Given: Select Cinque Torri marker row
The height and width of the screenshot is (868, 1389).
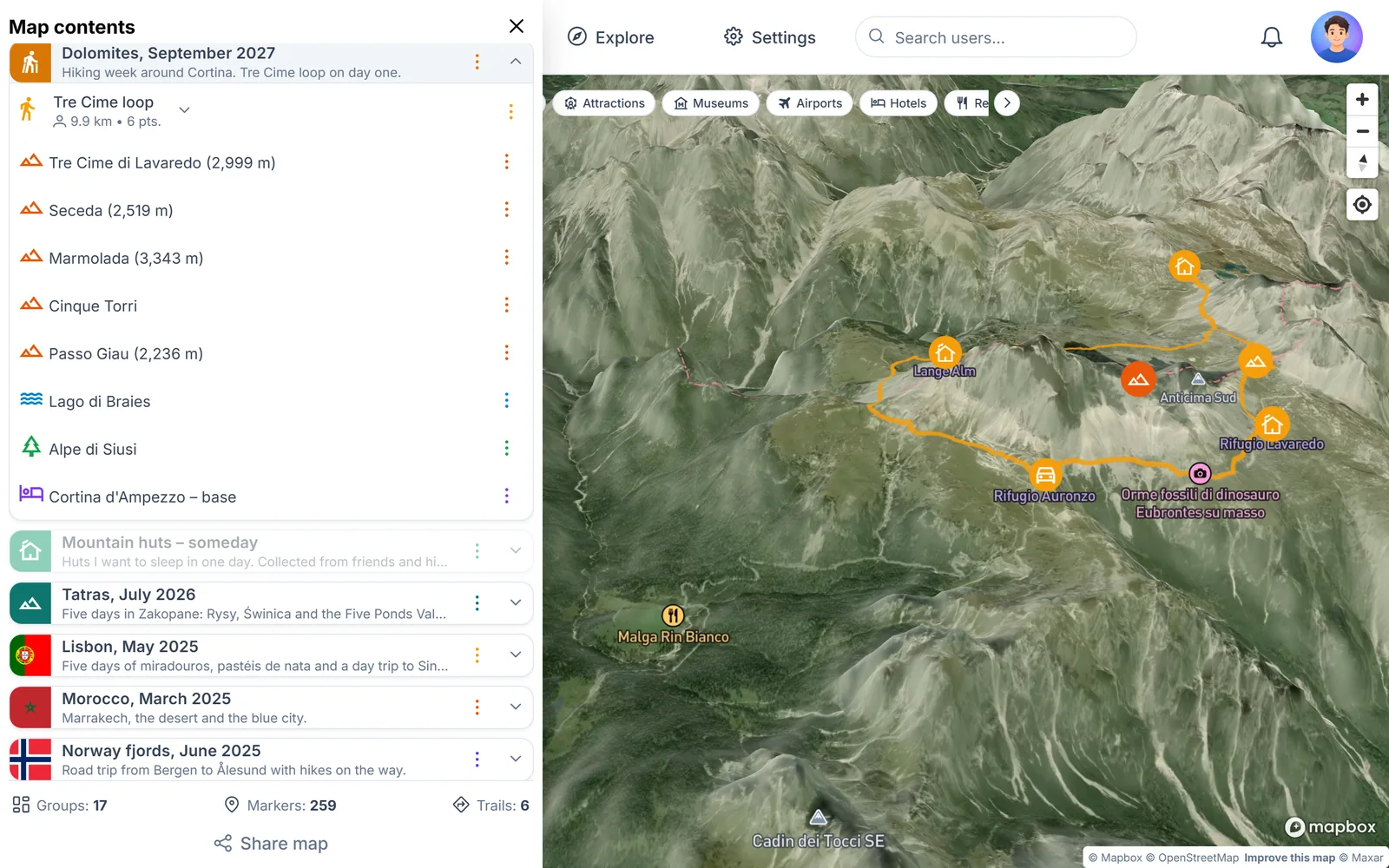Looking at the screenshot, I should coord(271,306).
